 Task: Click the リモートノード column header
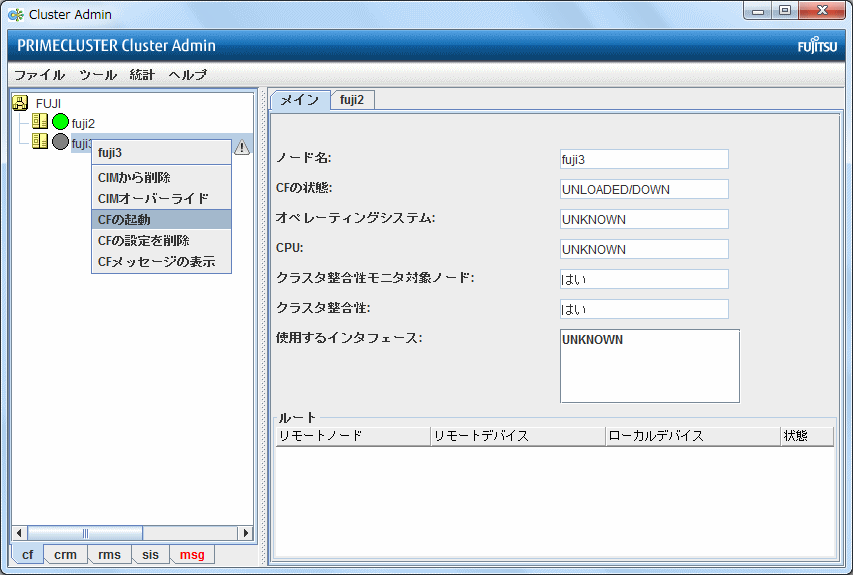(352, 436)
